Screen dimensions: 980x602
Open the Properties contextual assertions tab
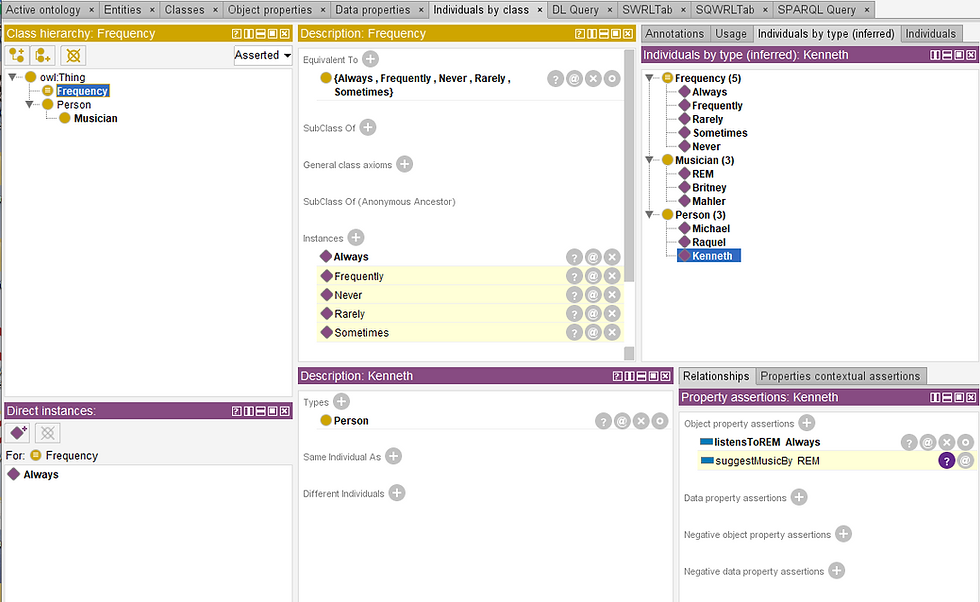coord(840,376)
